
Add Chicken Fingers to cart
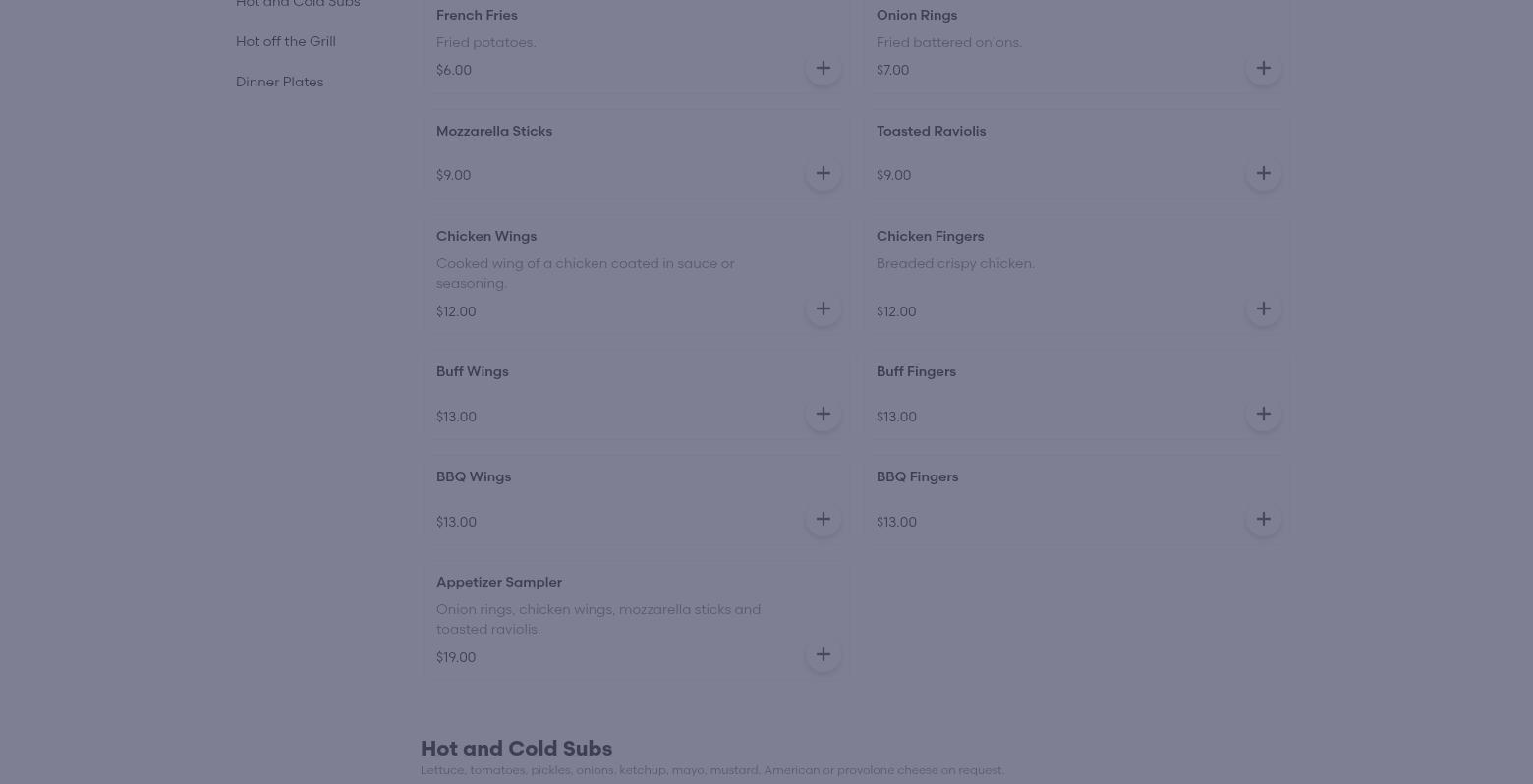pyautogui.click(x=1263, y=308)
